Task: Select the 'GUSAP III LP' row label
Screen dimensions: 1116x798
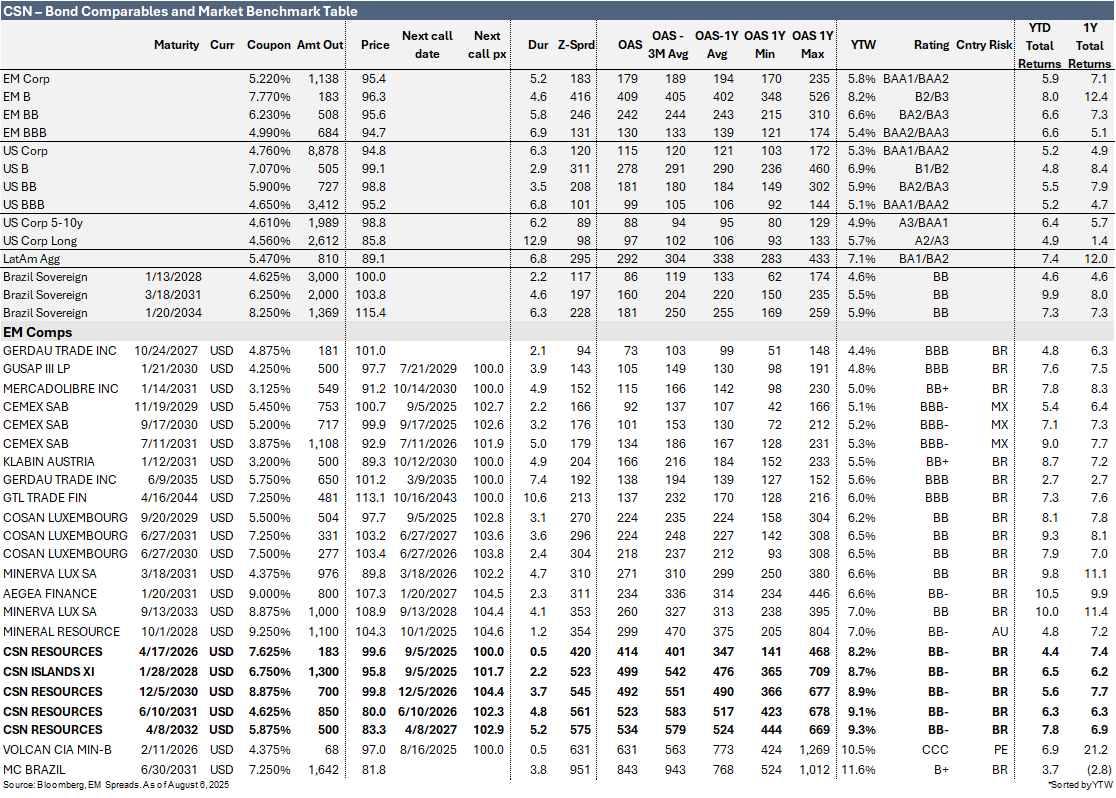Action: point(36,369)
